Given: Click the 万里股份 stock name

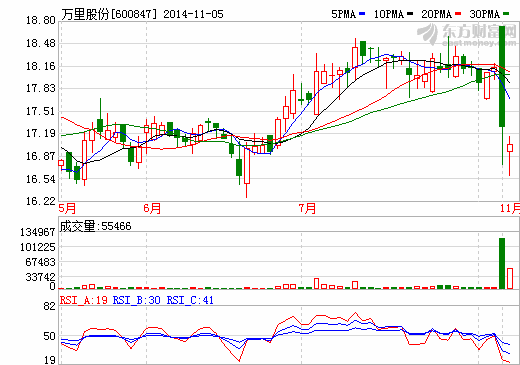Looking at the screenshot, I should pyautogui.click(x=85, y=14).
